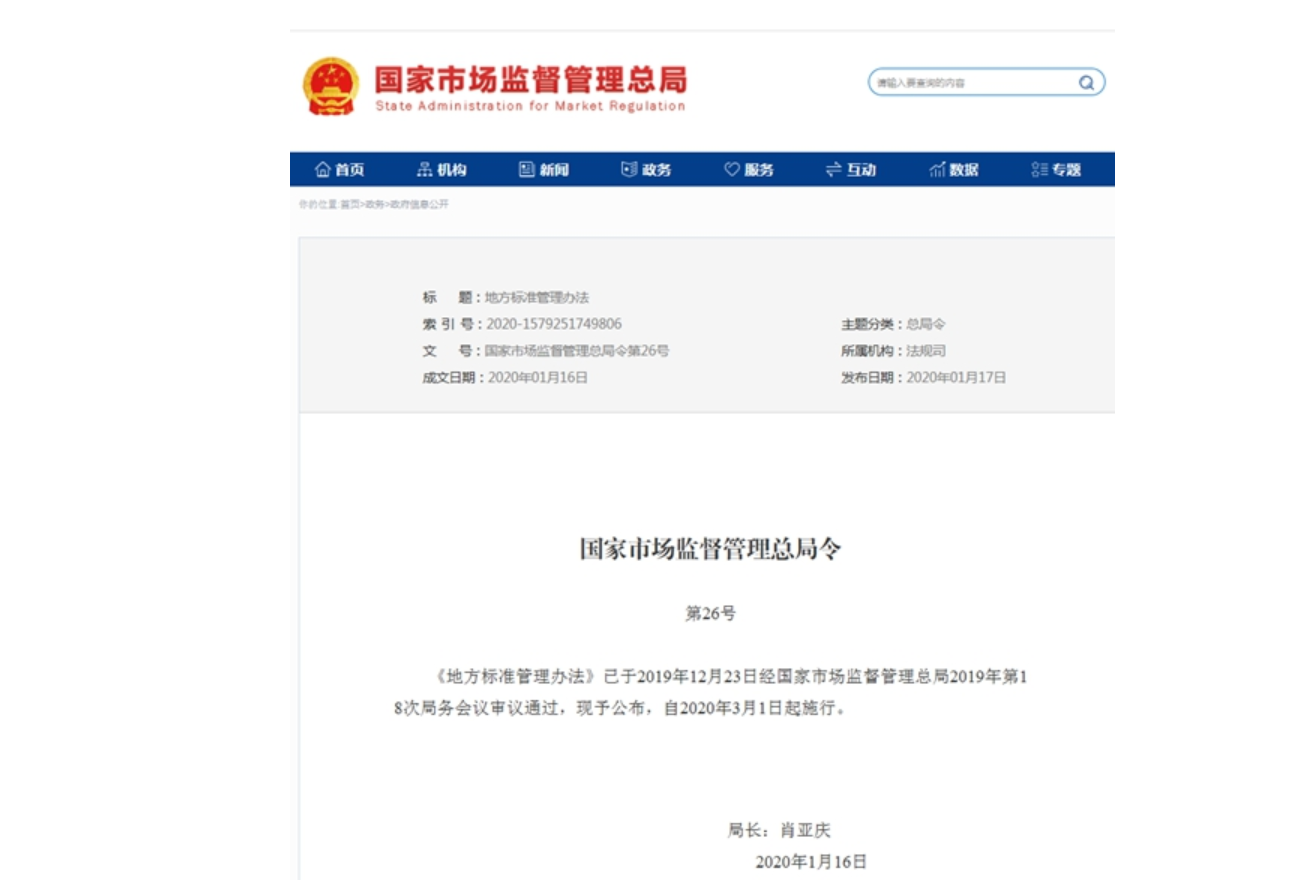Click the two-way arrows icon for 互动
1309x889 pixels.
(x=833, y=170)
